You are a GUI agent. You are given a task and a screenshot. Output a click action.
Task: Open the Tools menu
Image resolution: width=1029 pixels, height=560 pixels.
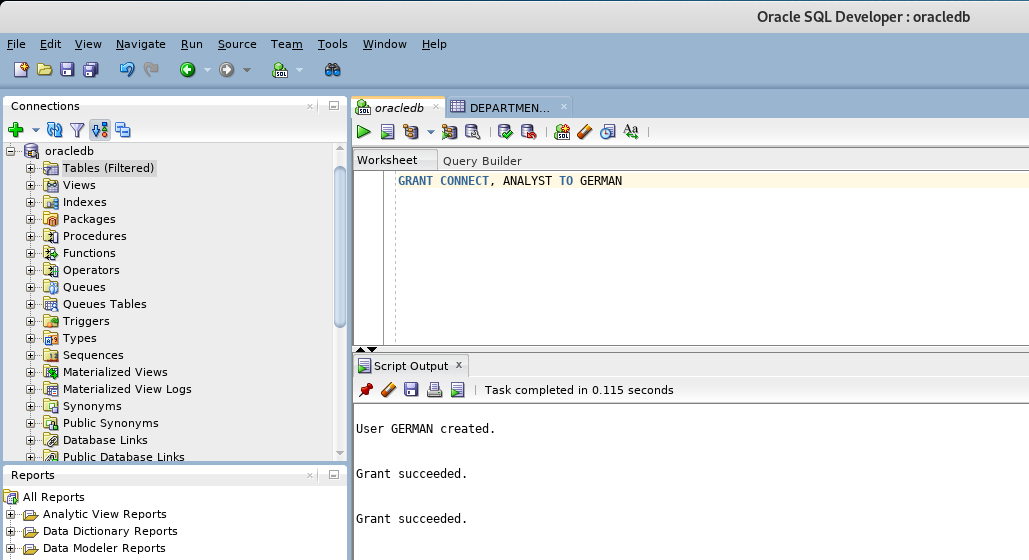coord(332,44)
